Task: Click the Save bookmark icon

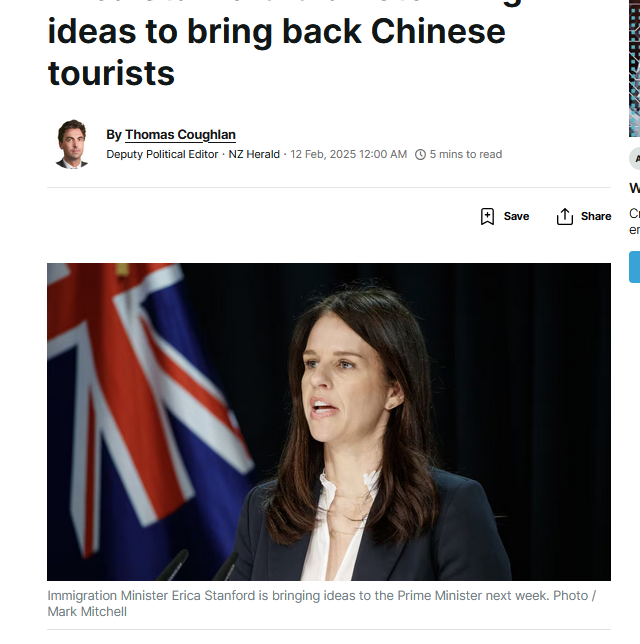Action: (487, 216)
